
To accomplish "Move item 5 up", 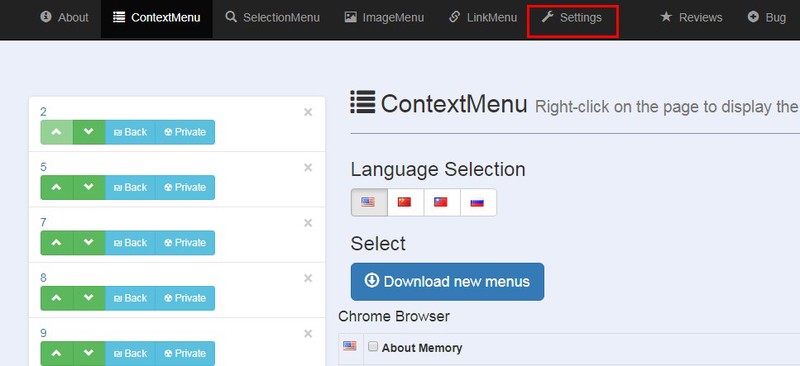I will point(57,187).
